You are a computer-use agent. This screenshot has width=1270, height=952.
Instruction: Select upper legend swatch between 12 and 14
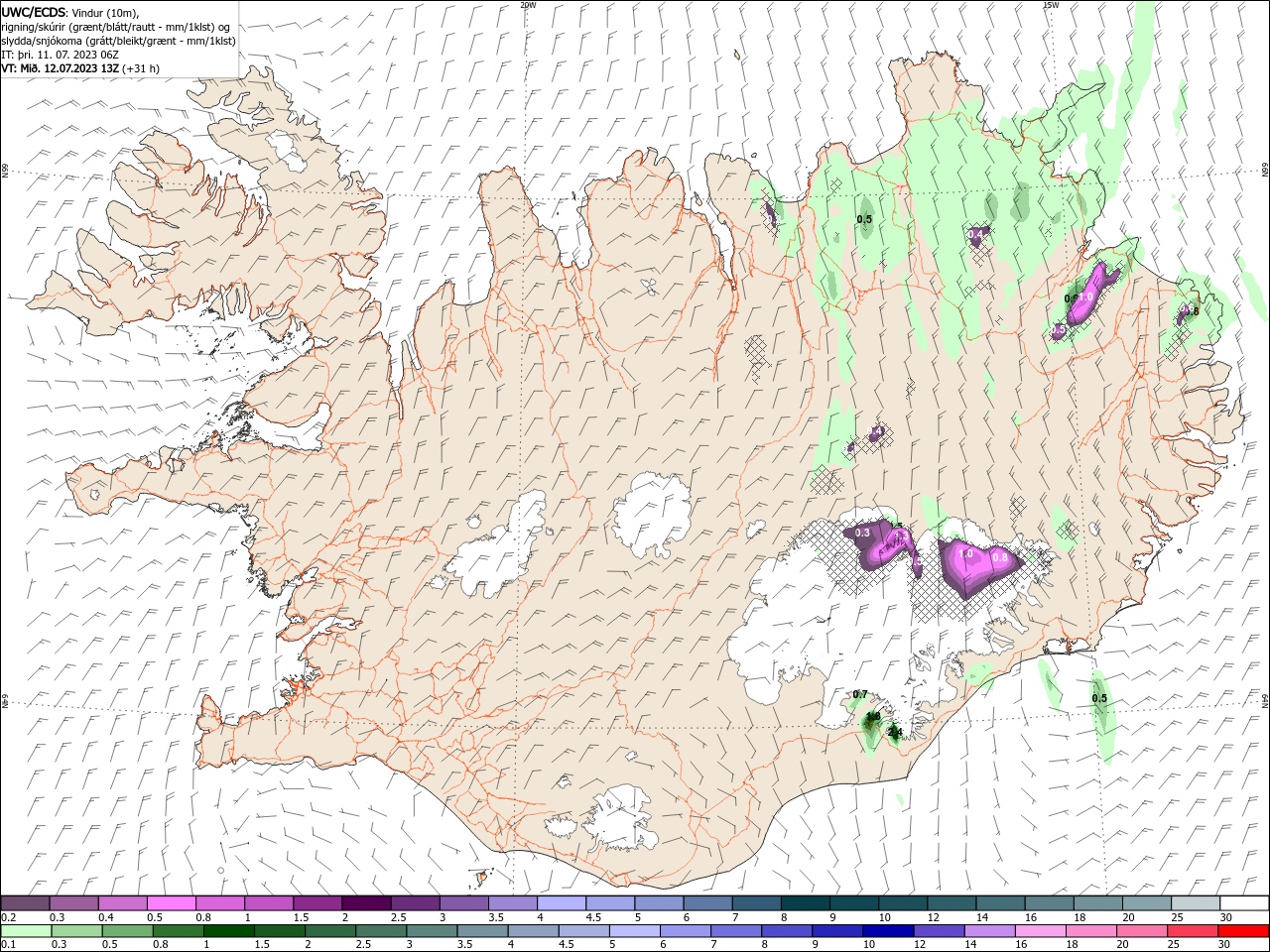pos(952,903)
